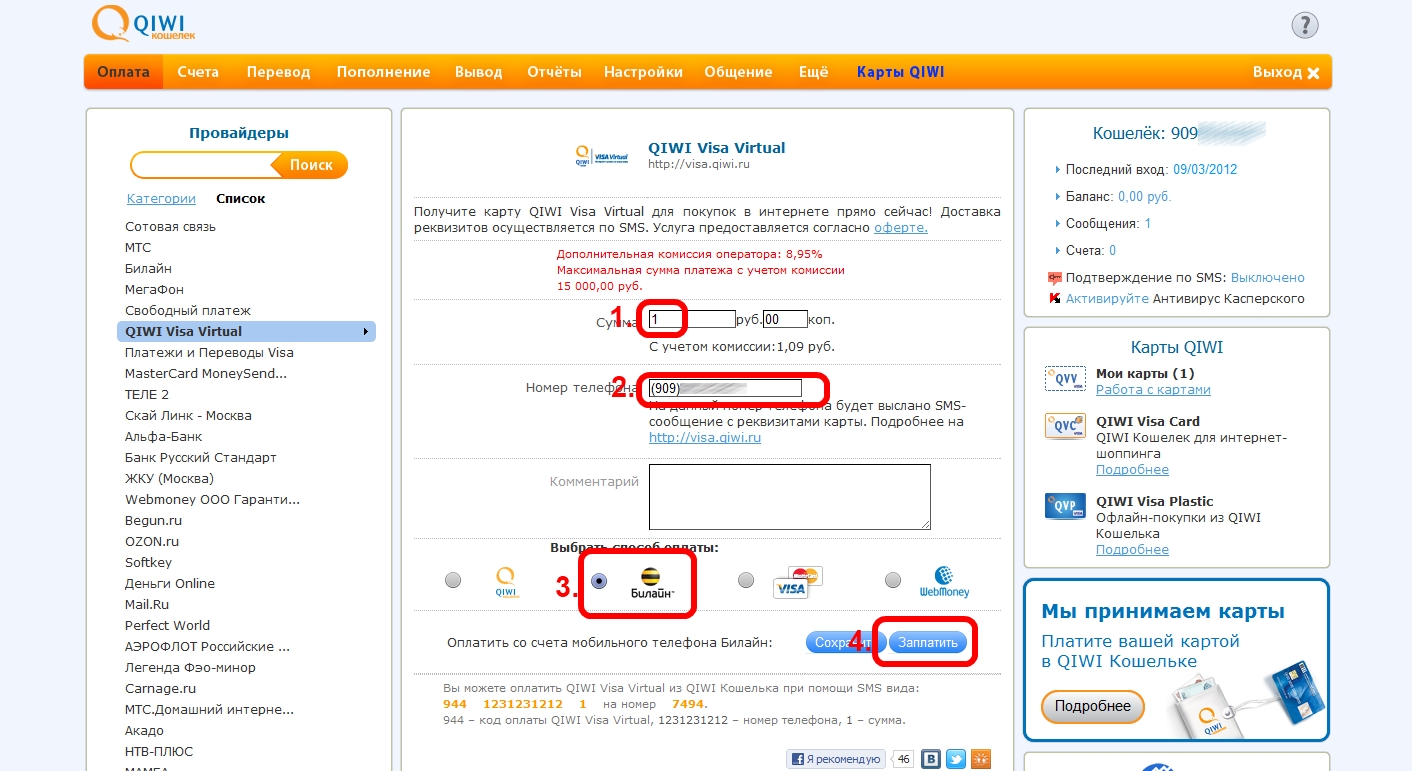
Task: Open the Оплата tab
Action: (x=124, y=72)
